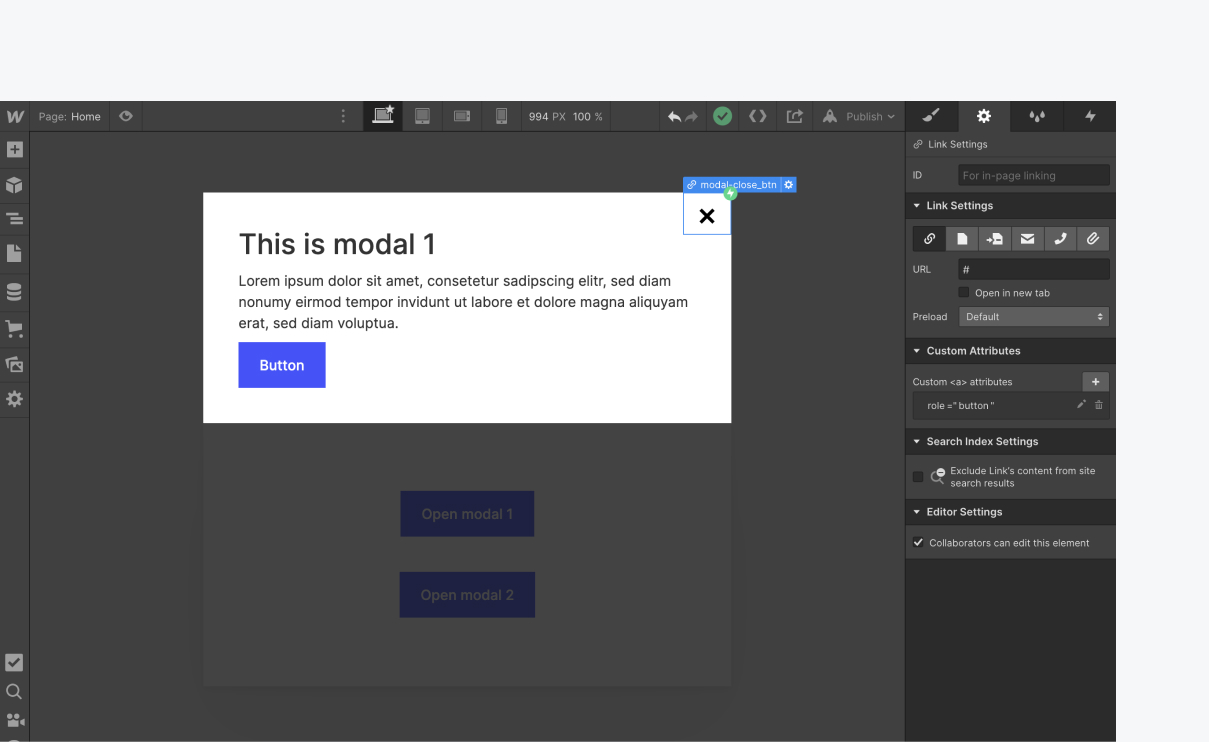Click the Open modal 2 button
Image resolution: width=1209 pixels, height=742 pixels.
pos(467,595)
